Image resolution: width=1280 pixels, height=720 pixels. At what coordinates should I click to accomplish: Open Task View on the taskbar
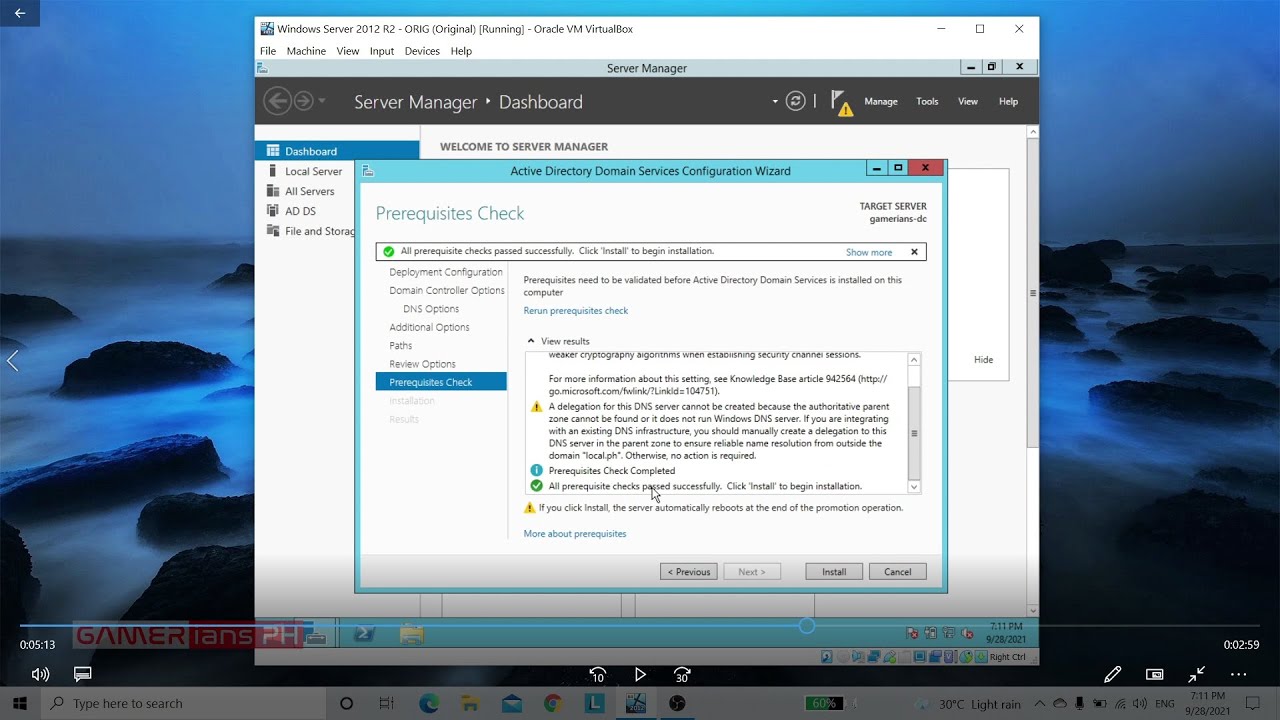tap(386, 703)
